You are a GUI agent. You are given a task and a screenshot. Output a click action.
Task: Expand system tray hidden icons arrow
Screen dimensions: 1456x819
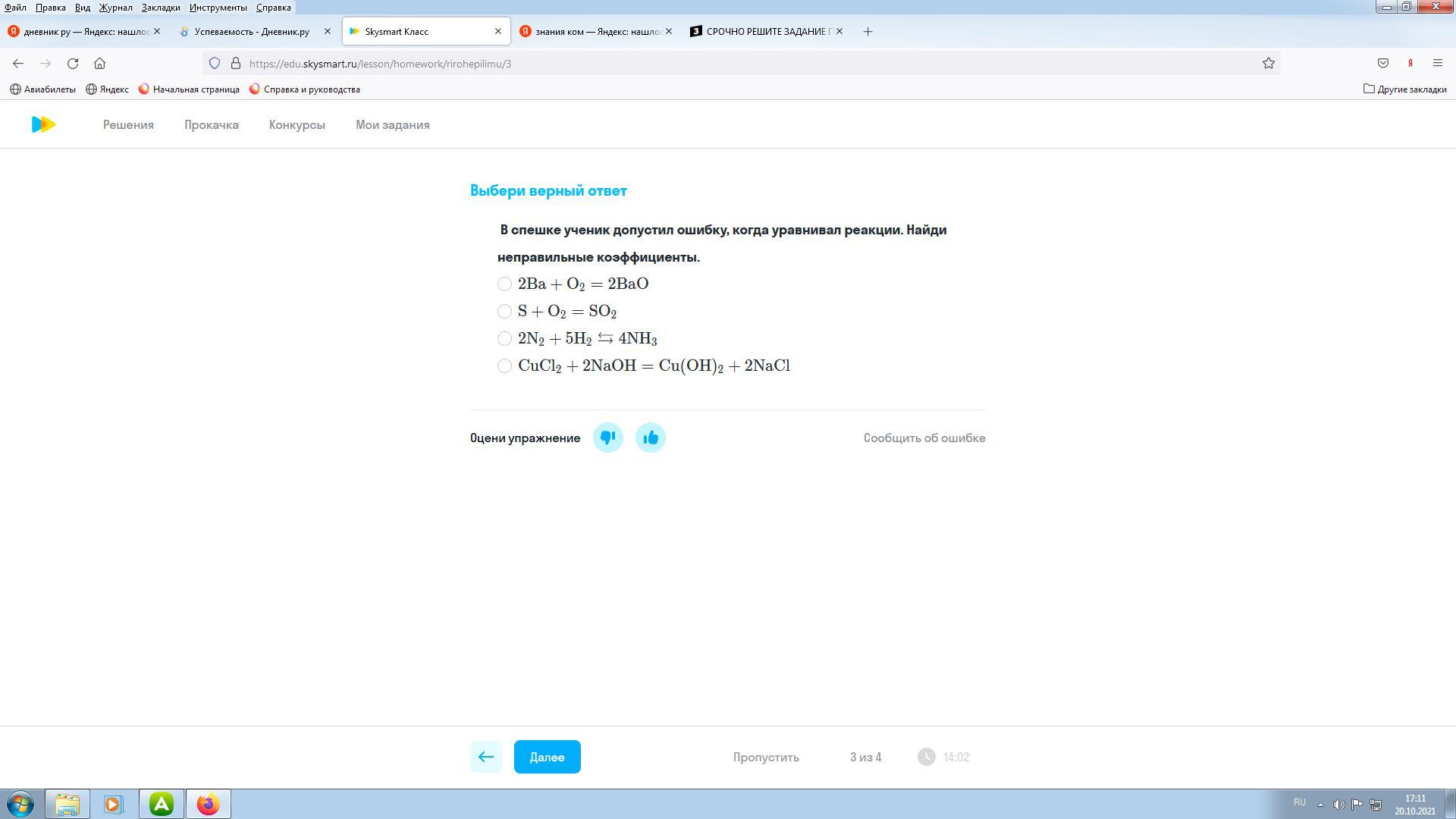pyautogui.click(x=1320, y=804)
